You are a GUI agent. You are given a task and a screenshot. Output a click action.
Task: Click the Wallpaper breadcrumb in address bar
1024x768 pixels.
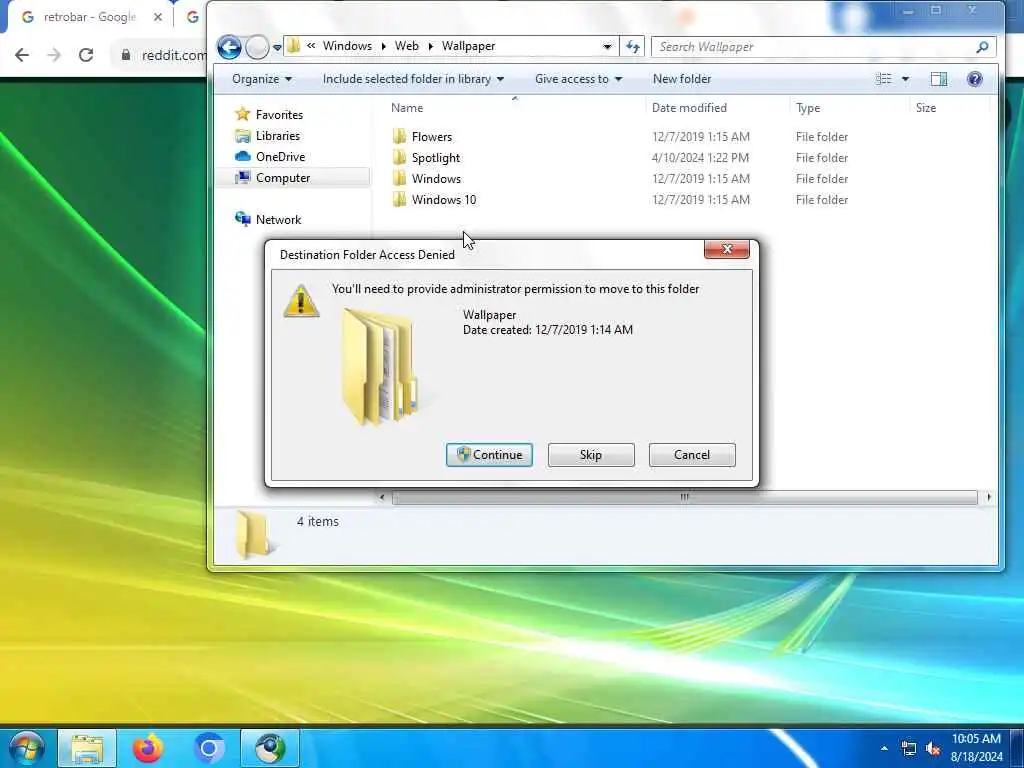pyautogui.click(x=468, y=46)
